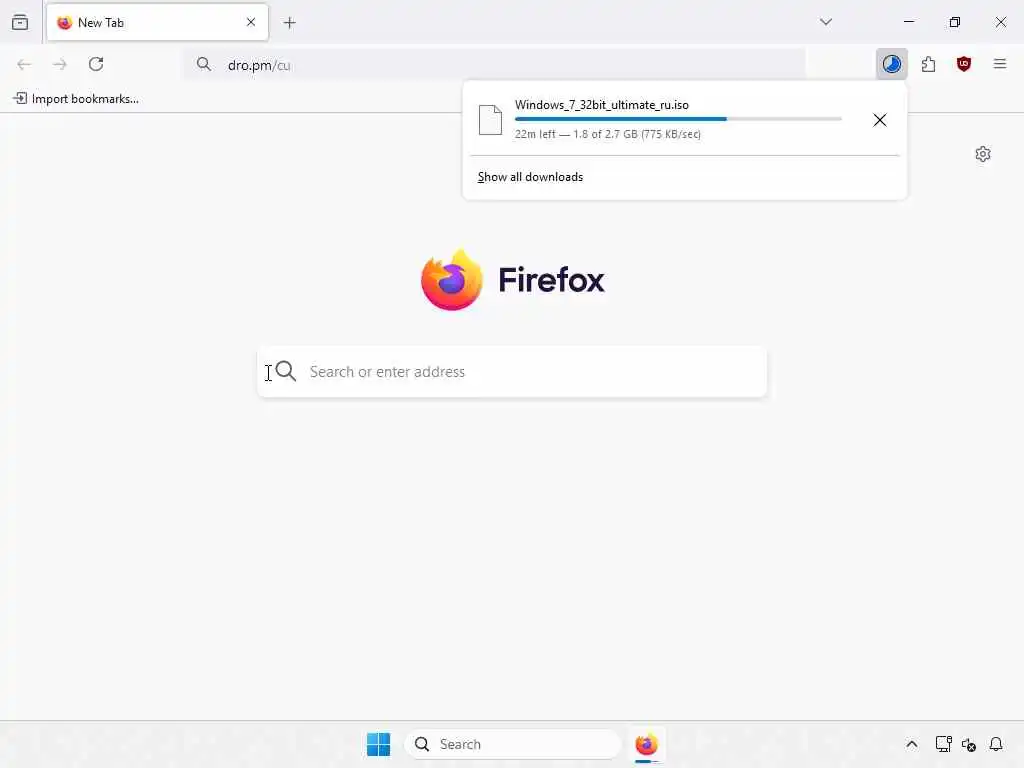Screen dimensions: 1024x768
Task: Open new tab personalize gear settings
Action: pyautogui.click(x=982, y=154)
